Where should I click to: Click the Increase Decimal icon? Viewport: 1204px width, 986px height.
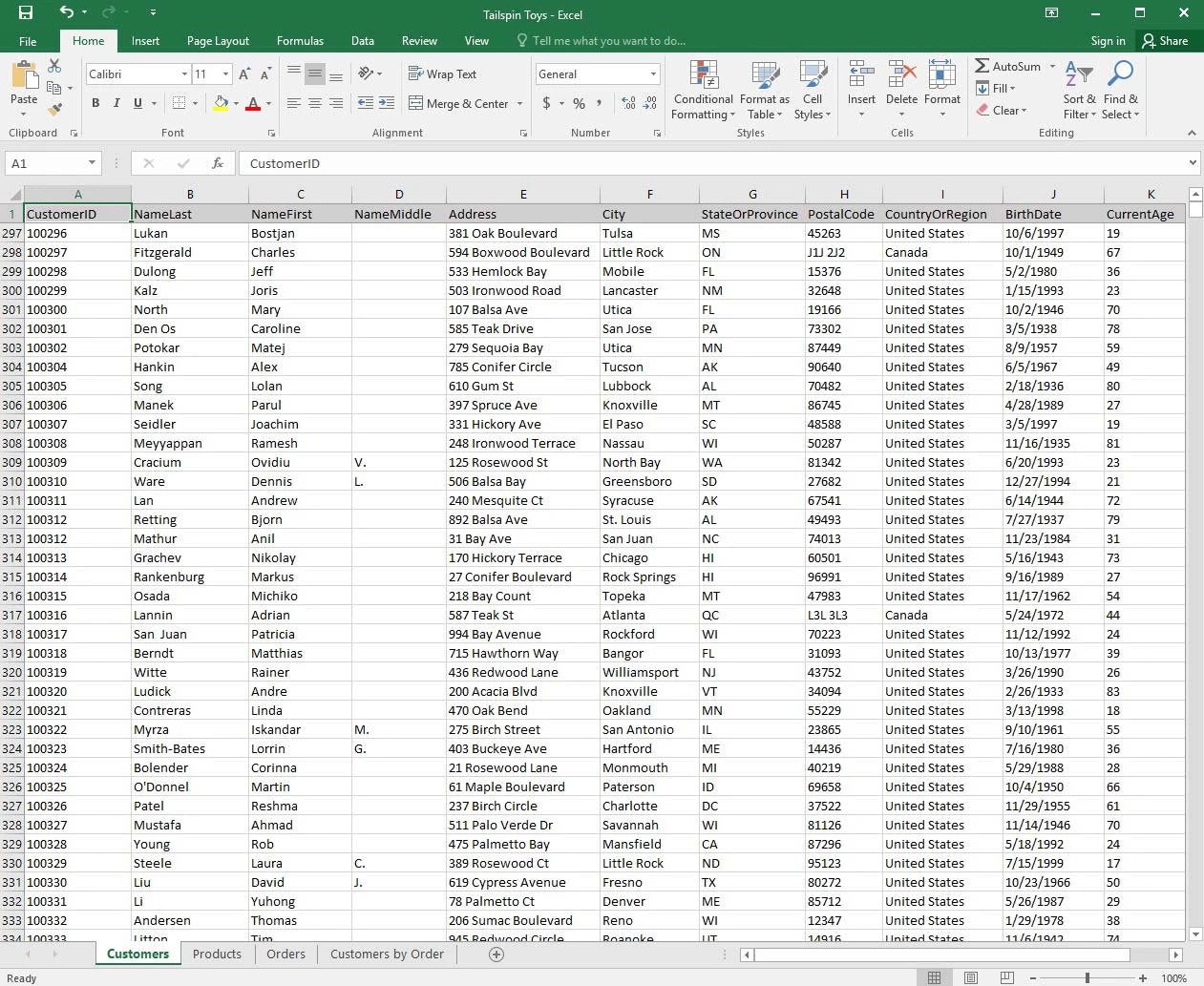[628, 103]
